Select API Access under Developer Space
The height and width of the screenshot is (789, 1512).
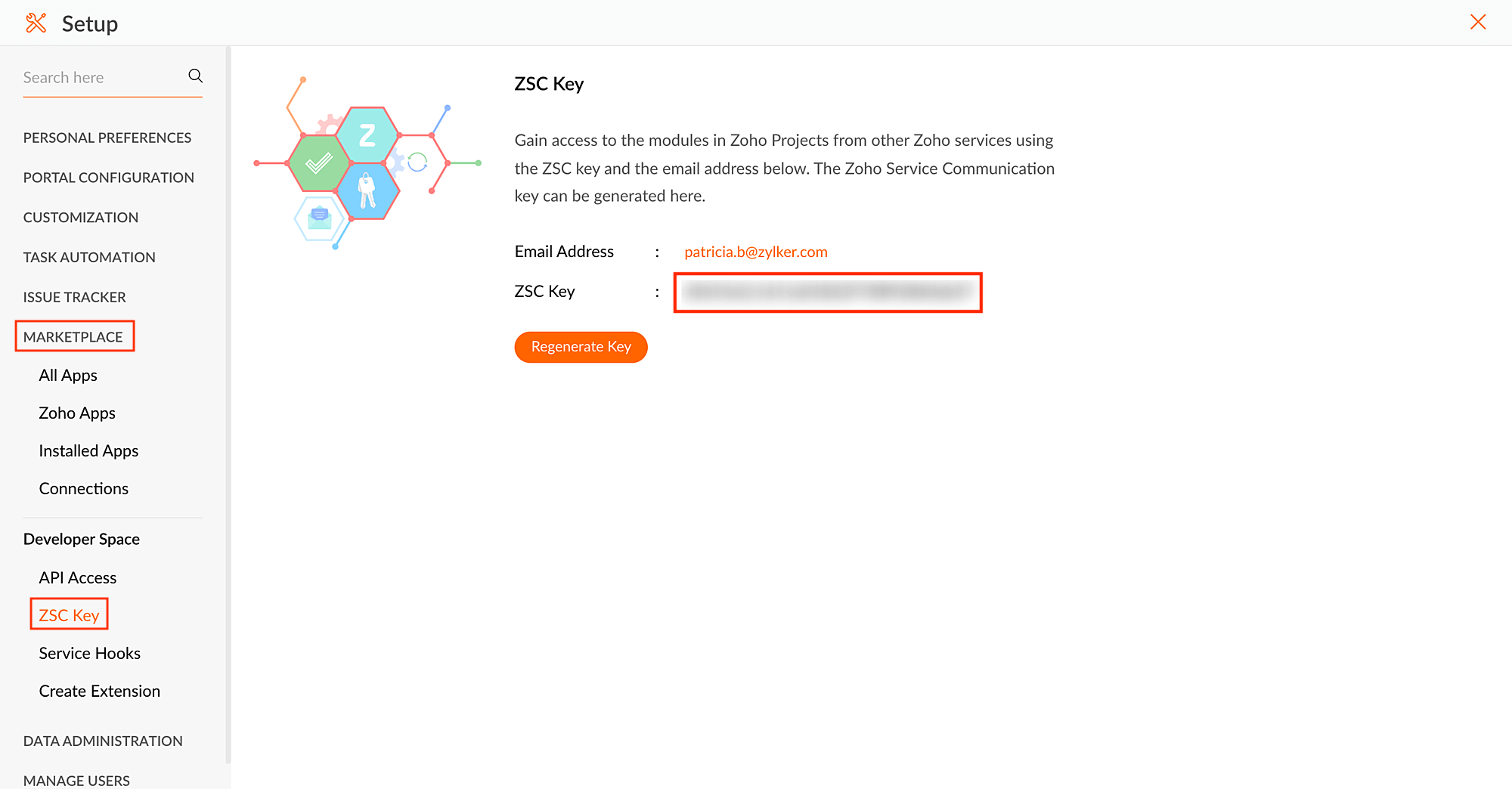coord(77,578)
